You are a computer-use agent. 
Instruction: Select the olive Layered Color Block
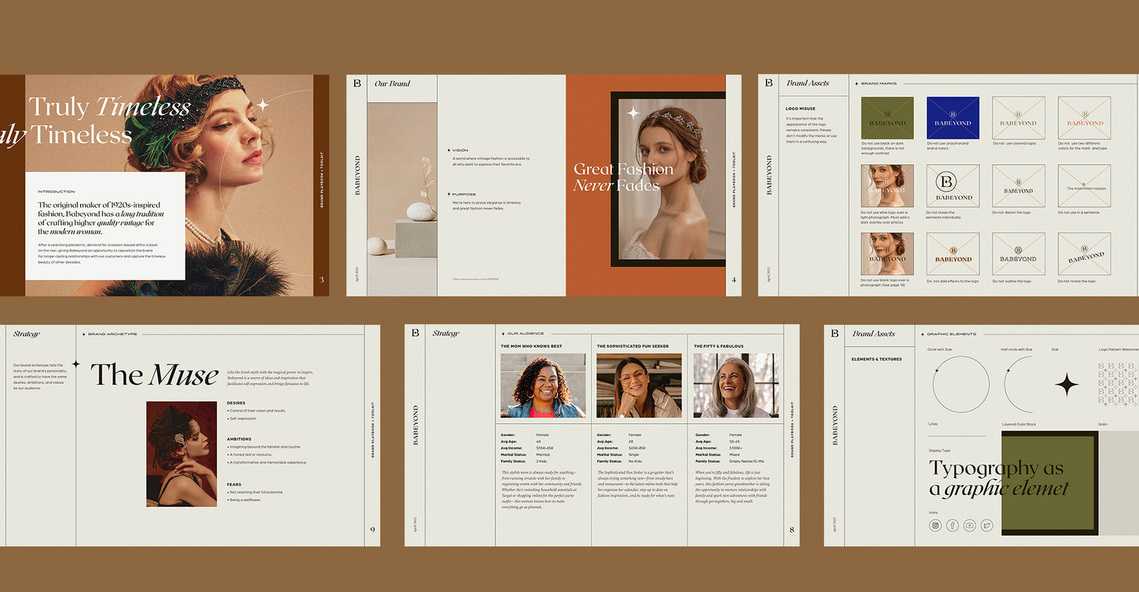[1050, 482]
